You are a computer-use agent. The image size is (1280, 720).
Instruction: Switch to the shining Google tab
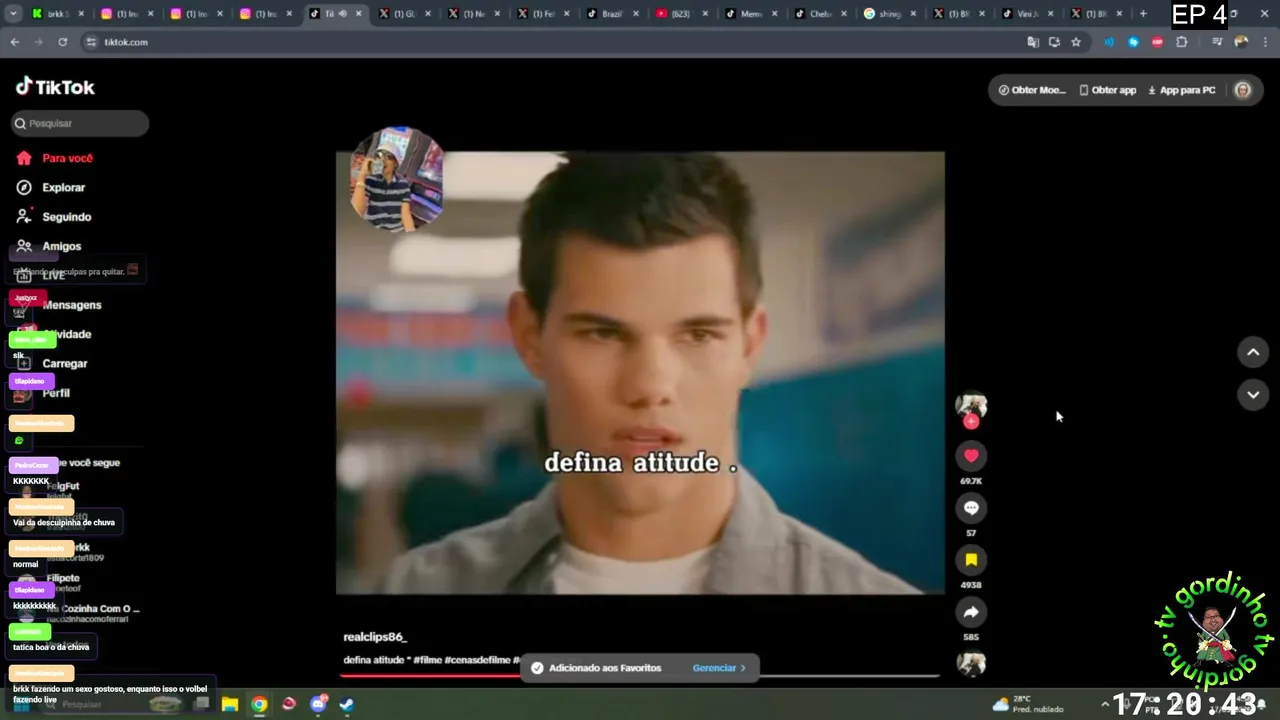click(x=888, y=14)
